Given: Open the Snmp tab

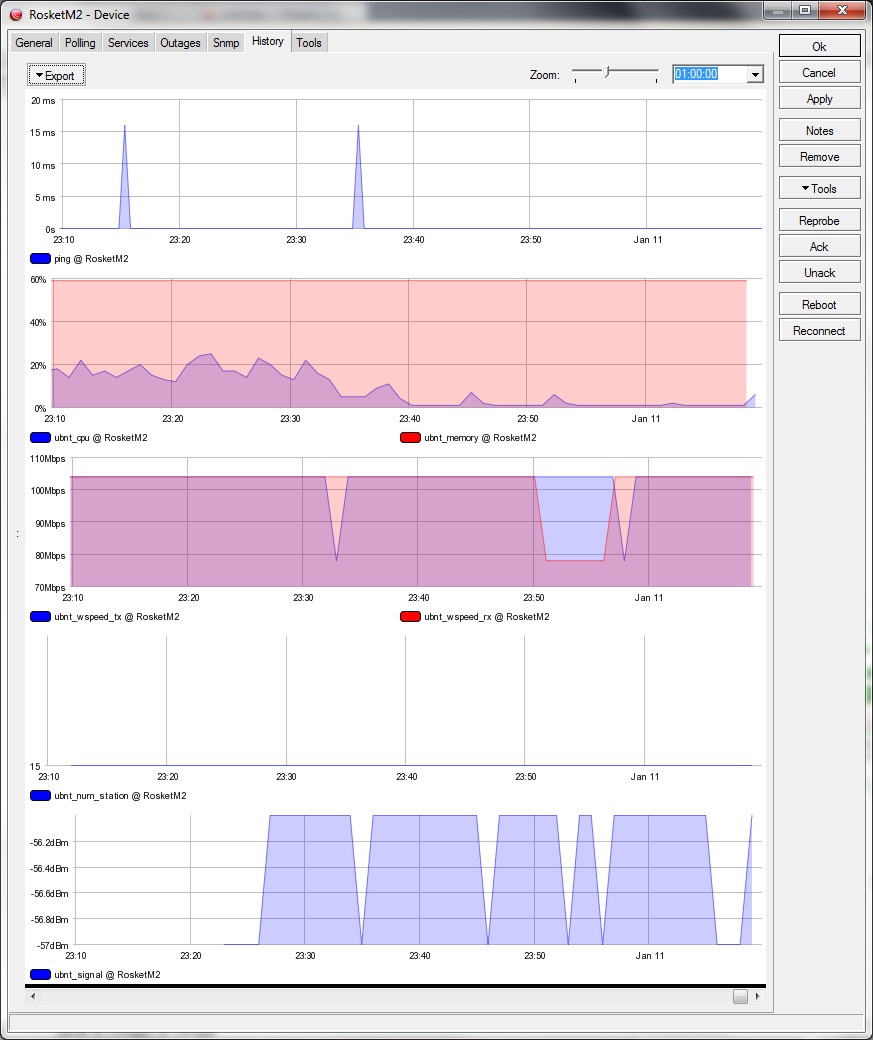Looking at the screenshot, I should (226, 43).
